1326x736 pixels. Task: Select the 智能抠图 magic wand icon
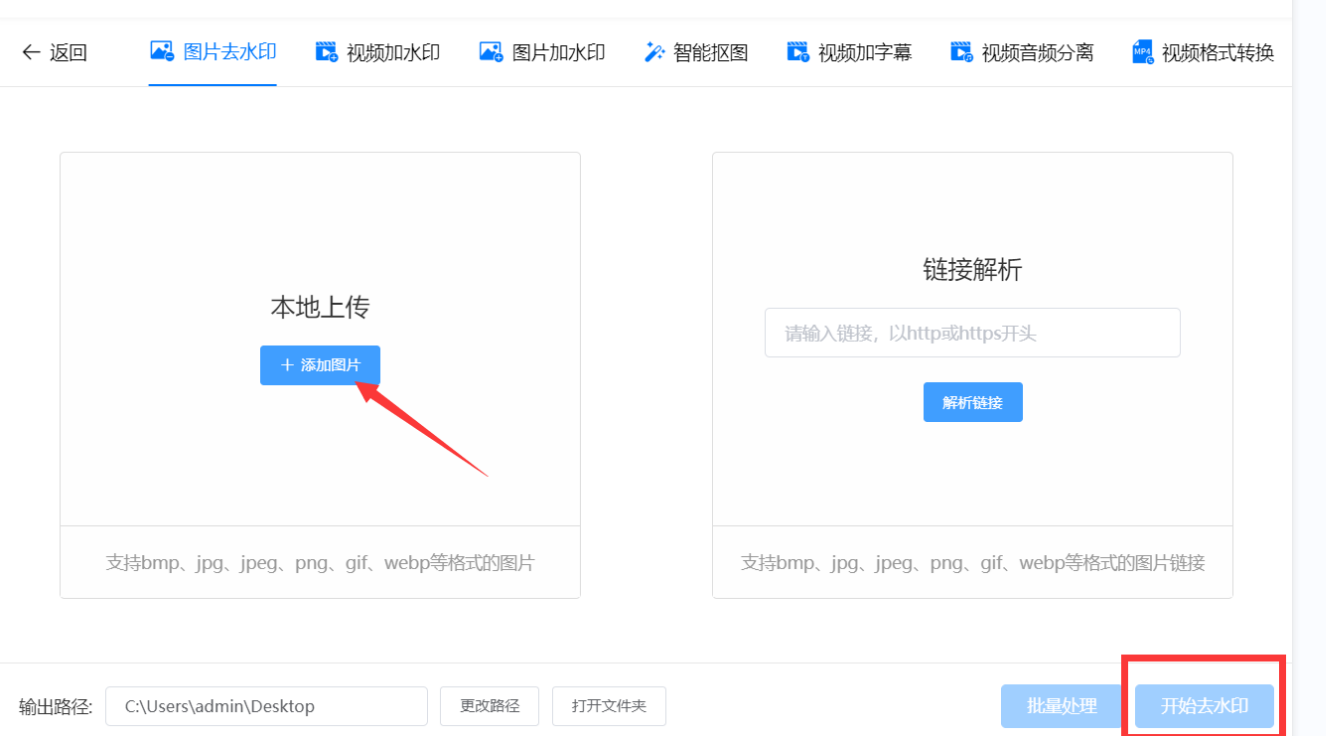pyautogui.click(x=655, y=52)
